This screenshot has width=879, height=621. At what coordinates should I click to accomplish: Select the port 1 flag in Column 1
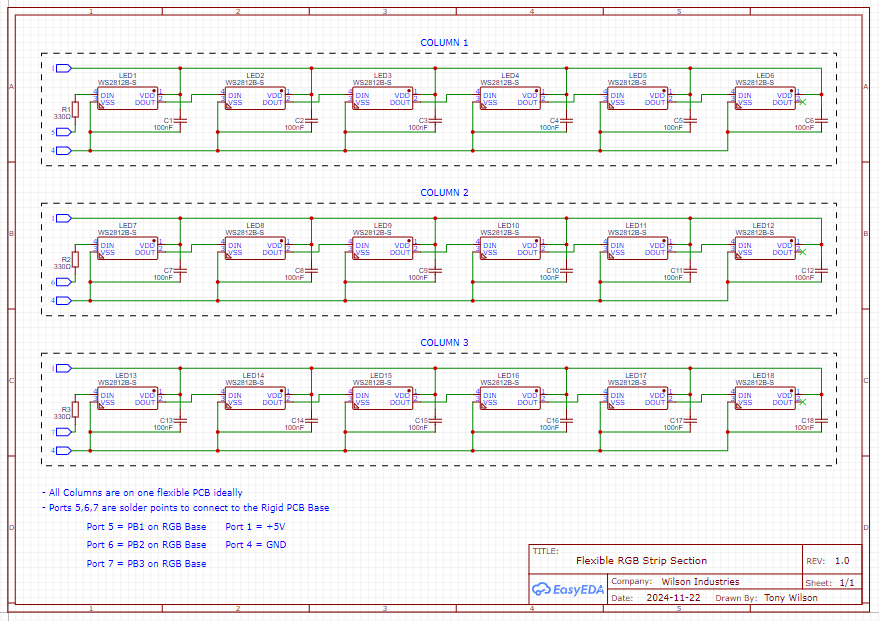(x=63, y=68)
